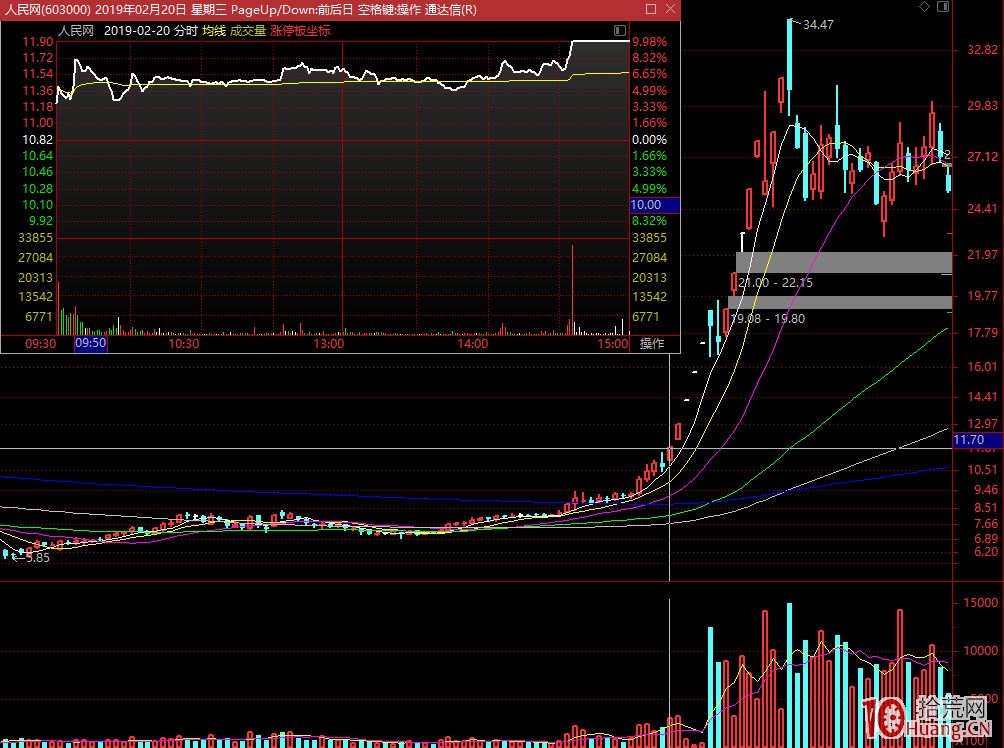
Task: Close the 人民网 intraday popup window
Action: click(x=670, y=9)
